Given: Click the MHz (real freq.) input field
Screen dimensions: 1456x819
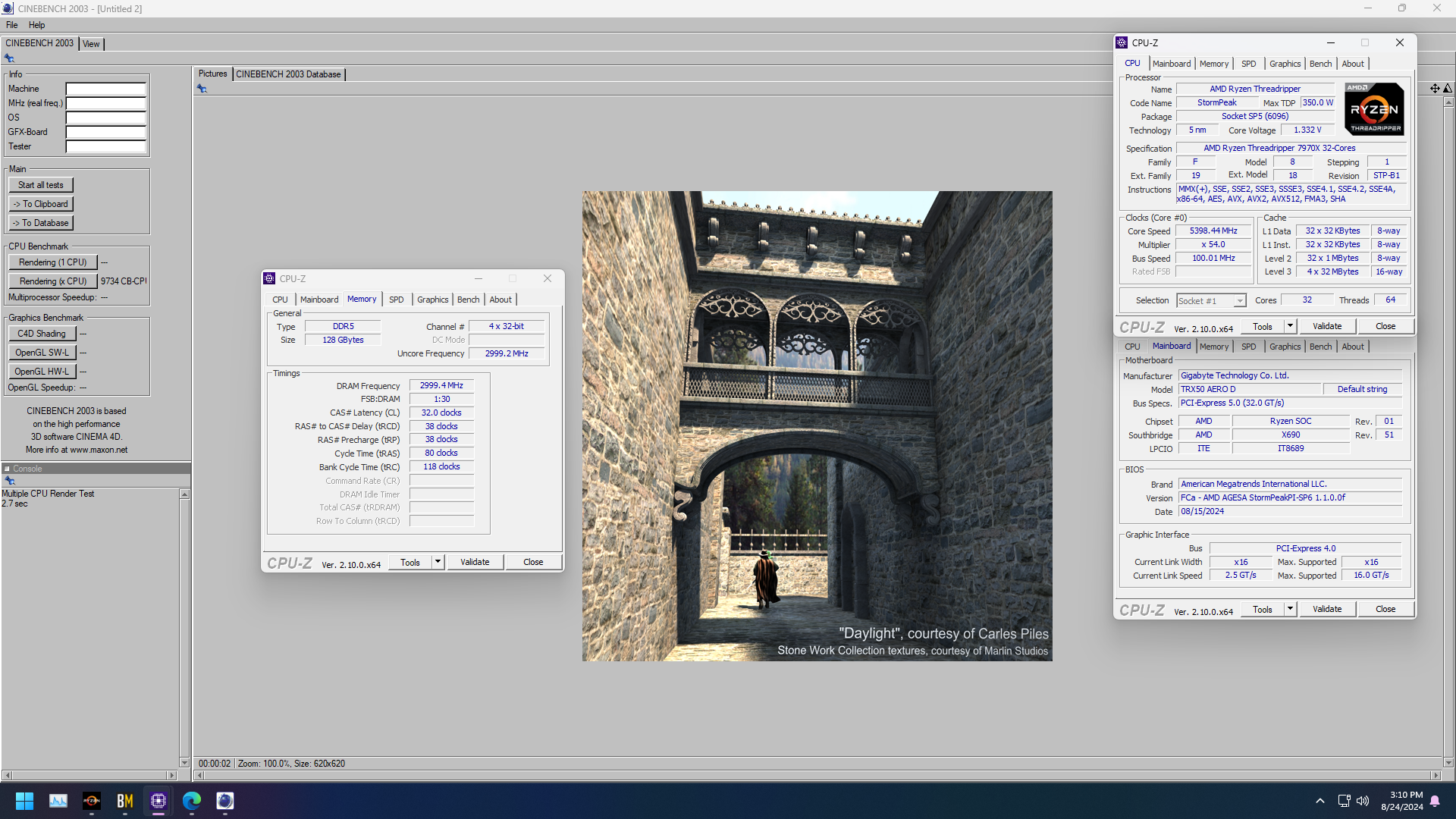Looking at the screenshot, I should point(105,103).
